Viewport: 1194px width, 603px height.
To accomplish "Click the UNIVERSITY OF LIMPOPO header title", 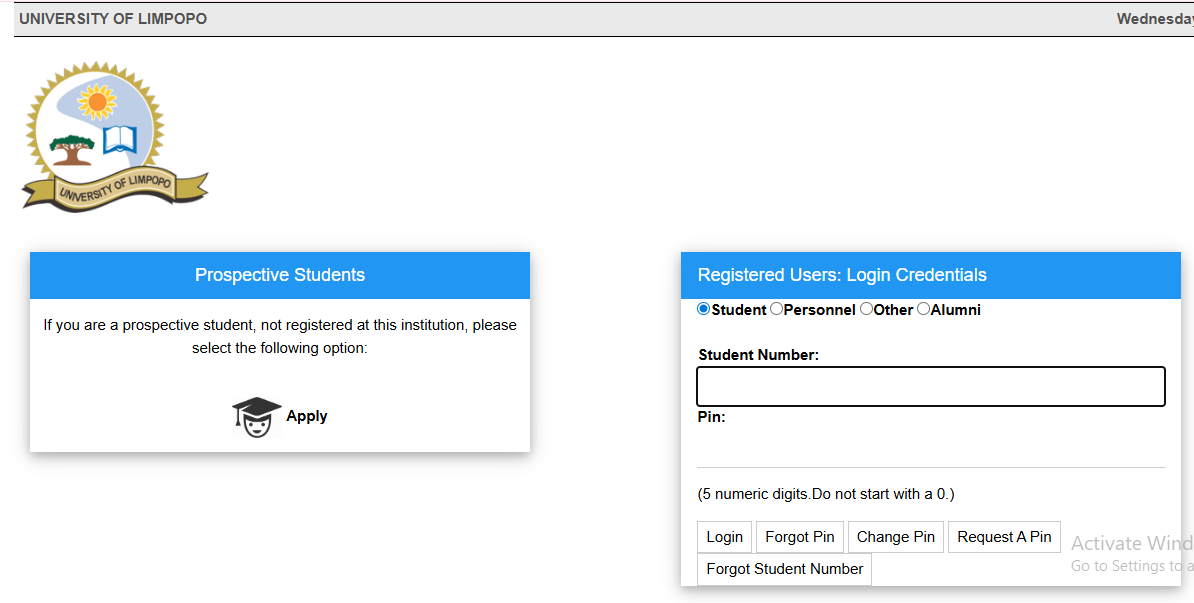I will pyautogui.click(x=113, y=19).
